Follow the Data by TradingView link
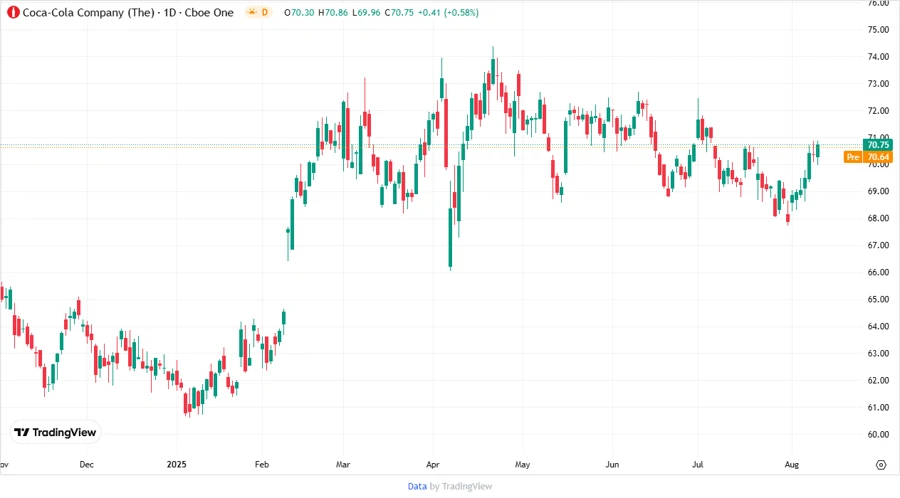 coord(449,487)
